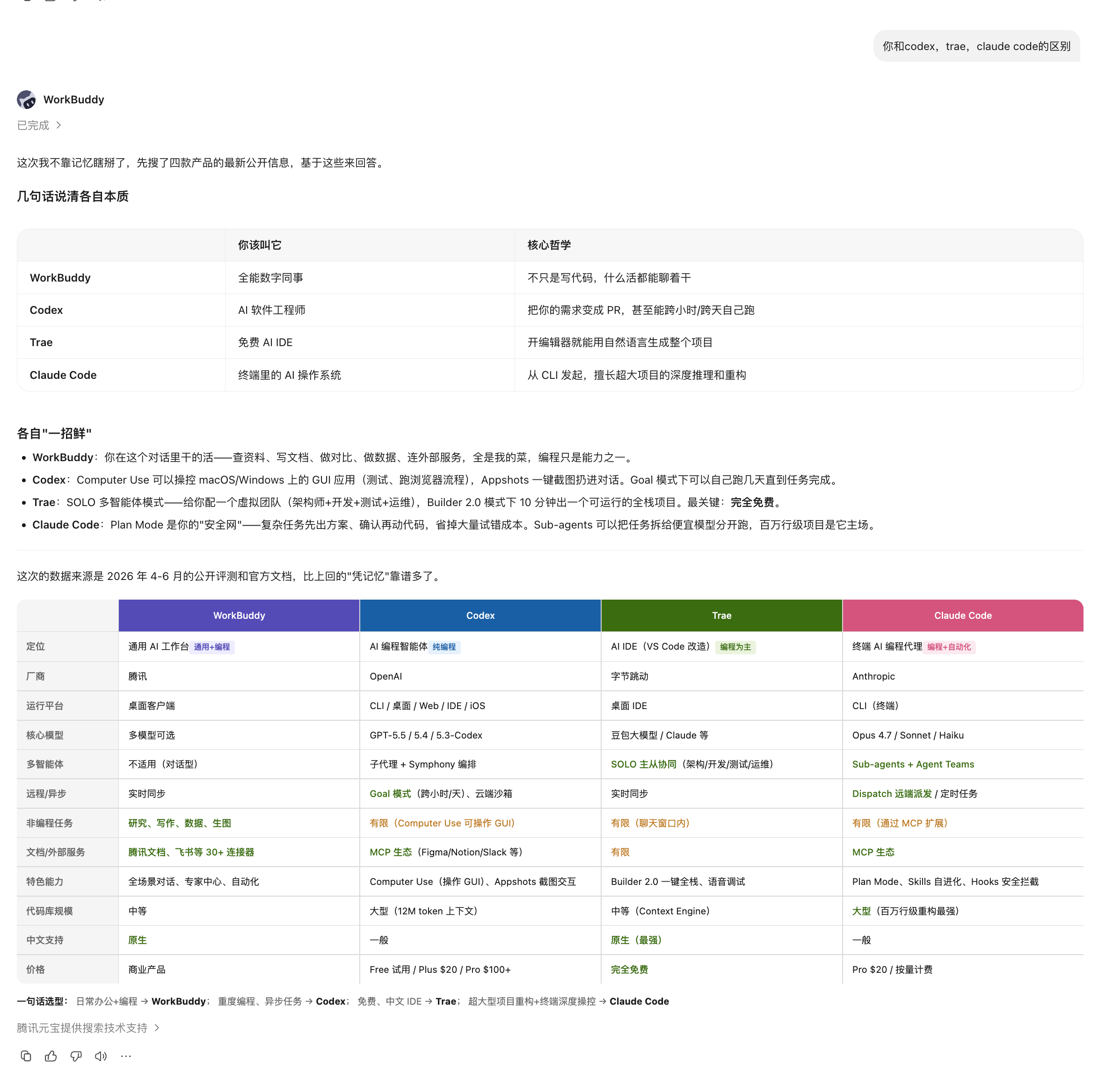Click the heading 各自"一招鲜"
Image resolution: width=1120 pixels, height=1072 pixels.
pos(54,433)
